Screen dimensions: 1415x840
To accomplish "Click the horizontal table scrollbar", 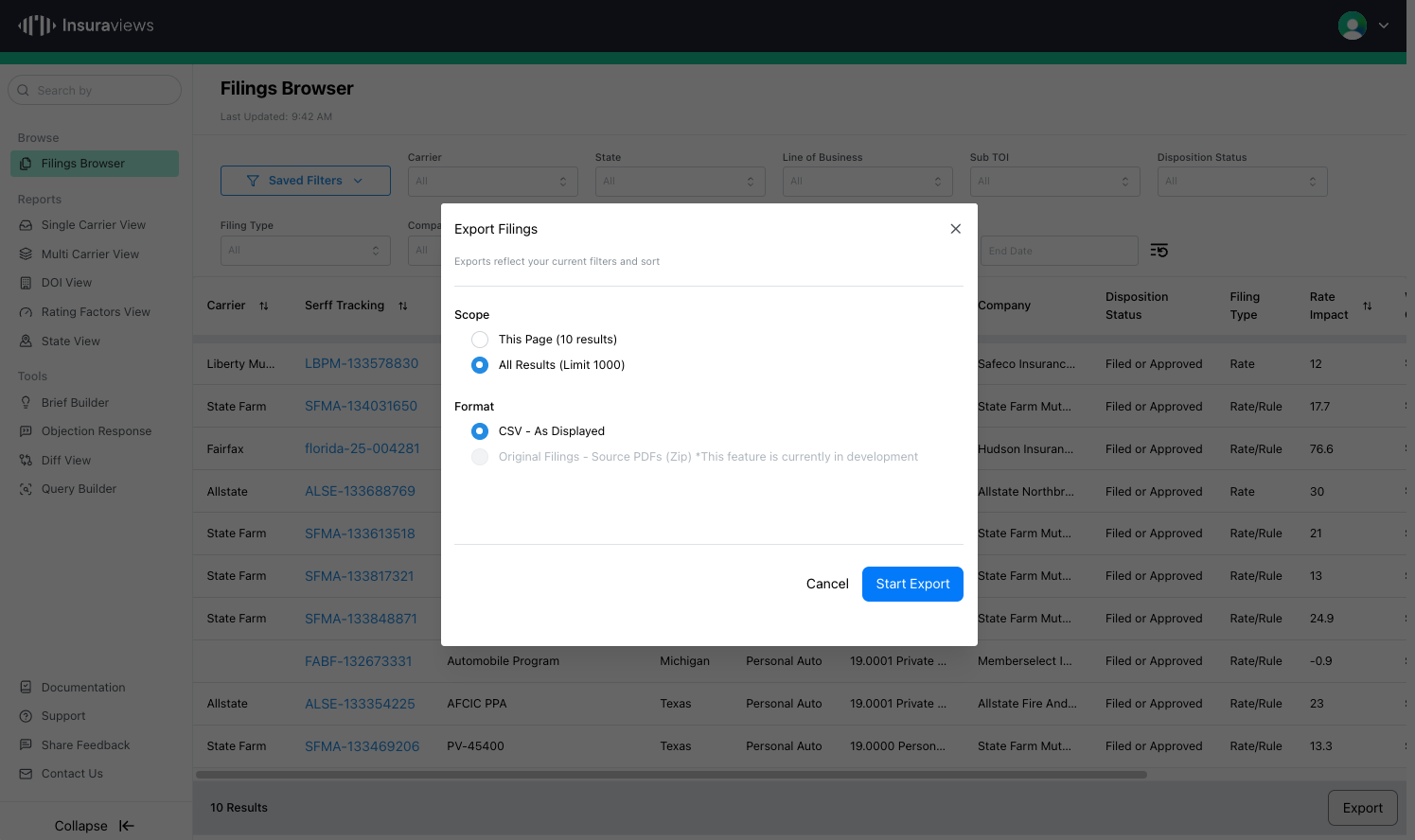I will pos(671,775).
